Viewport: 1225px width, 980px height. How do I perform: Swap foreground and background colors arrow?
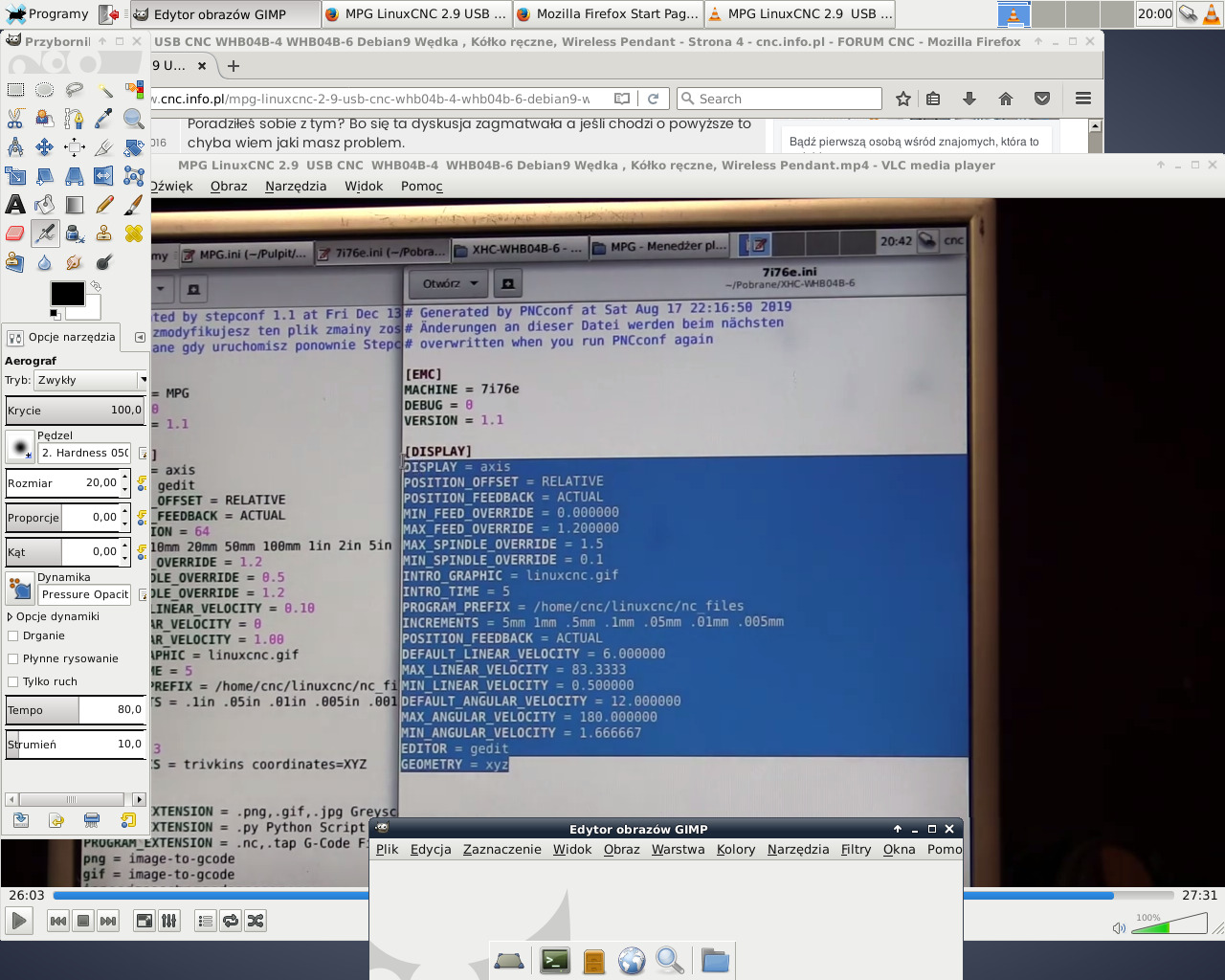(x=96, y=286)
